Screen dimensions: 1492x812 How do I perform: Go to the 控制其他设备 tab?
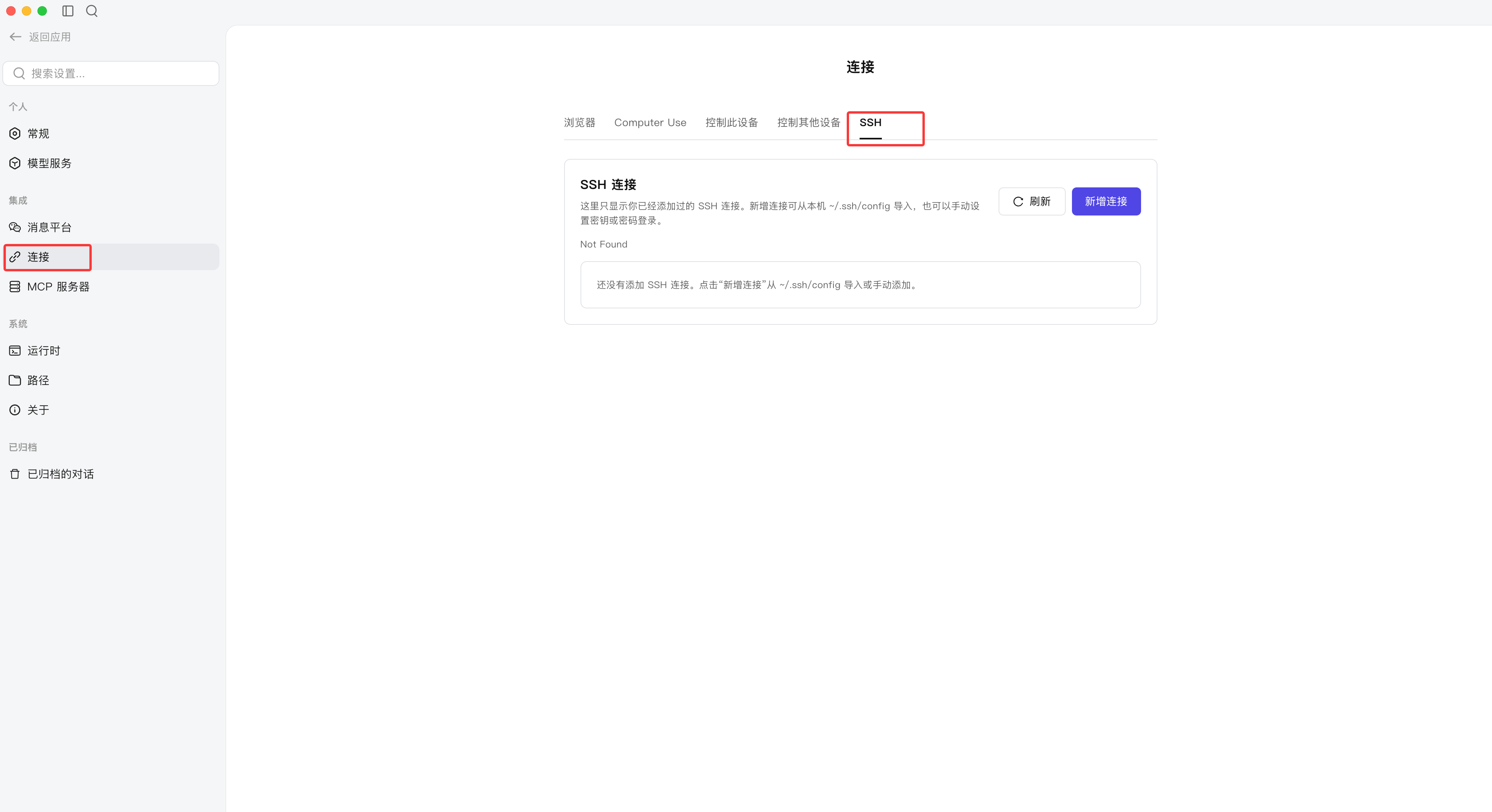808,122
